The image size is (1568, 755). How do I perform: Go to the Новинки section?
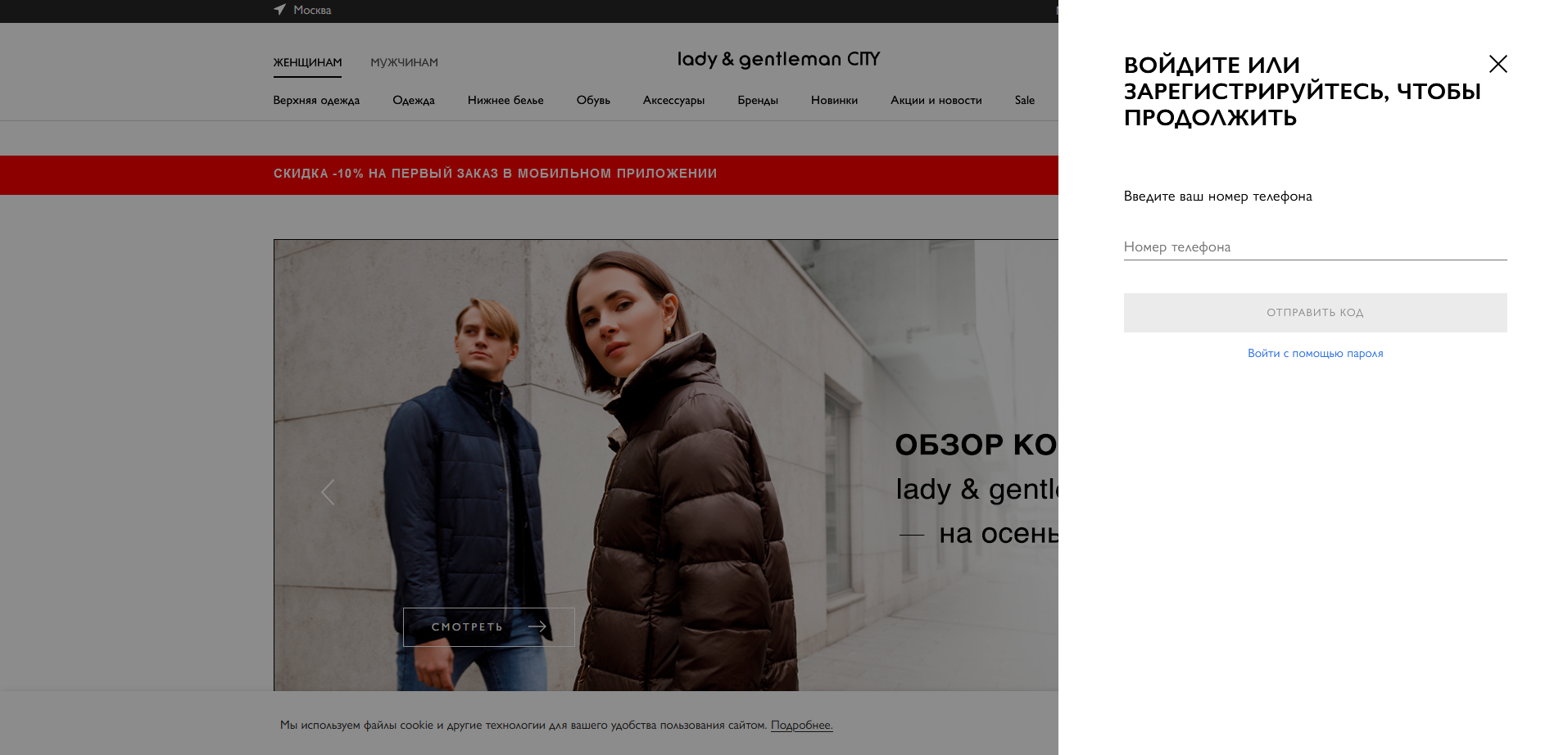[834, 100]
